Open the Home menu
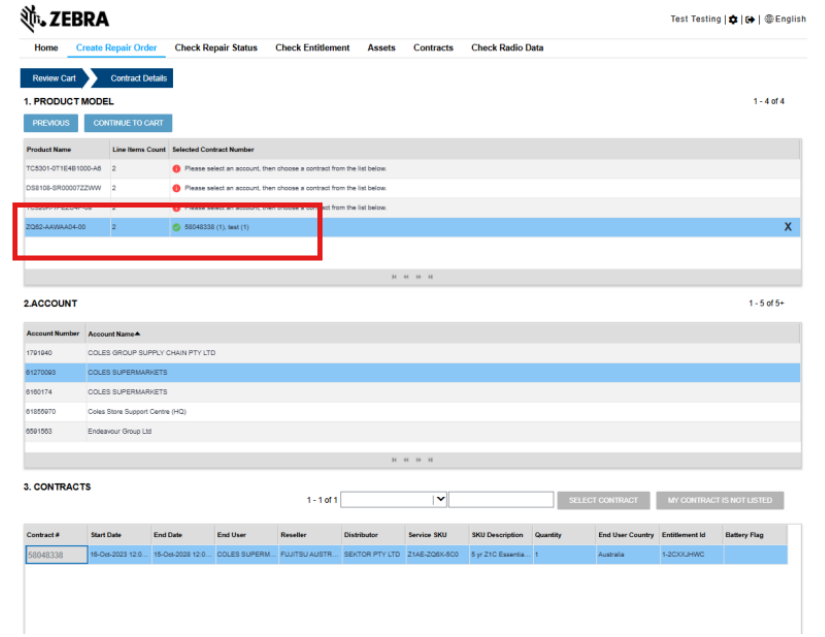Screen dimensions: 825x637 (x=46, y=48)
